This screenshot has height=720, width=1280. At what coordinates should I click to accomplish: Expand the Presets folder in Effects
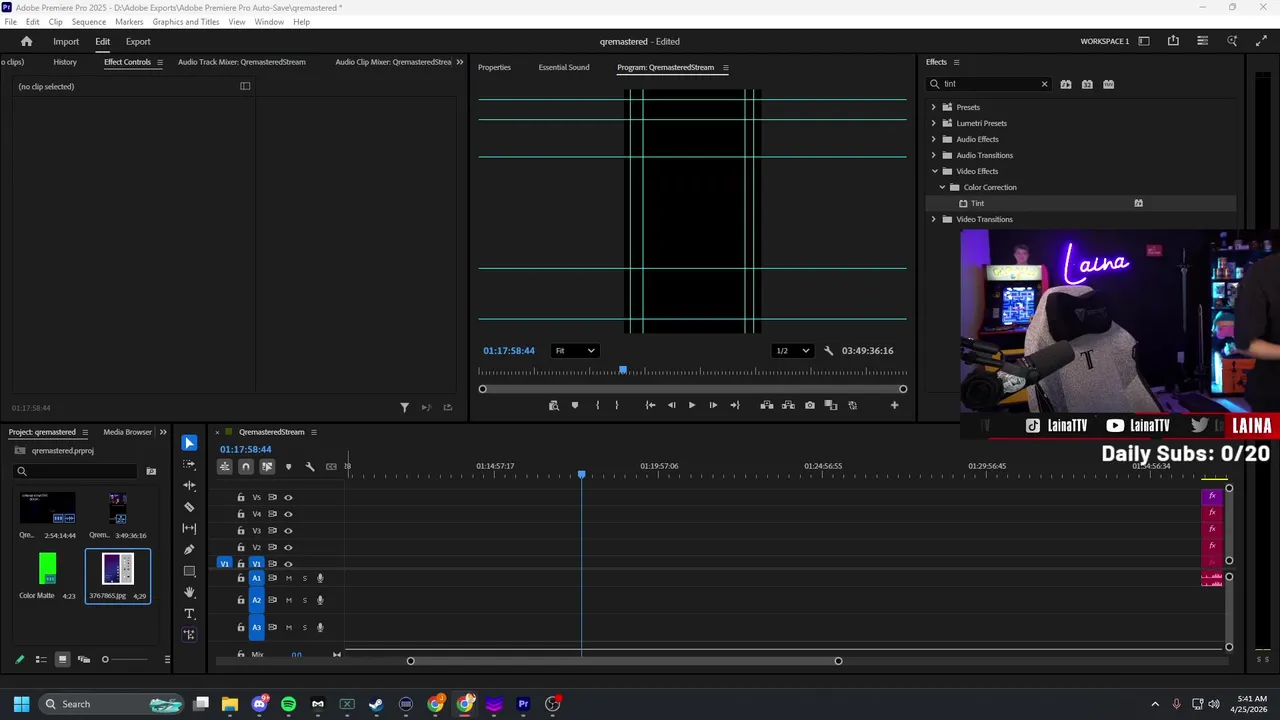click(x=934, y=107)
